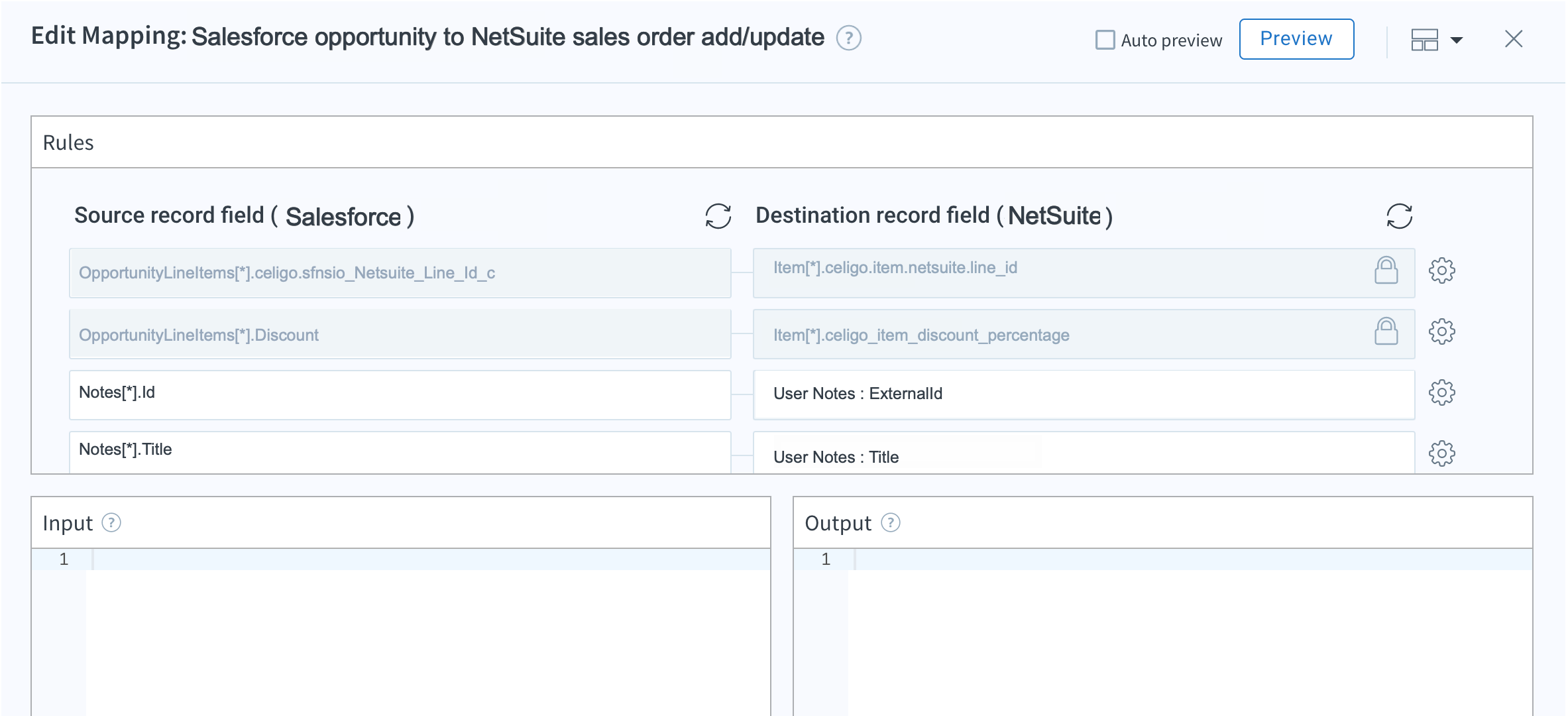
Task: Open help for the Input panel
Action: (x=111, y=523)
